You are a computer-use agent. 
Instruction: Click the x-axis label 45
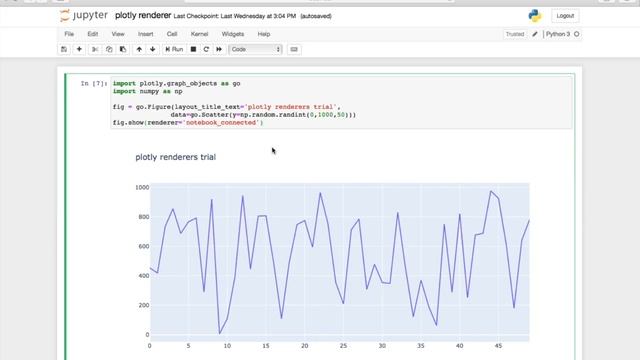click(x=498, y=346)
